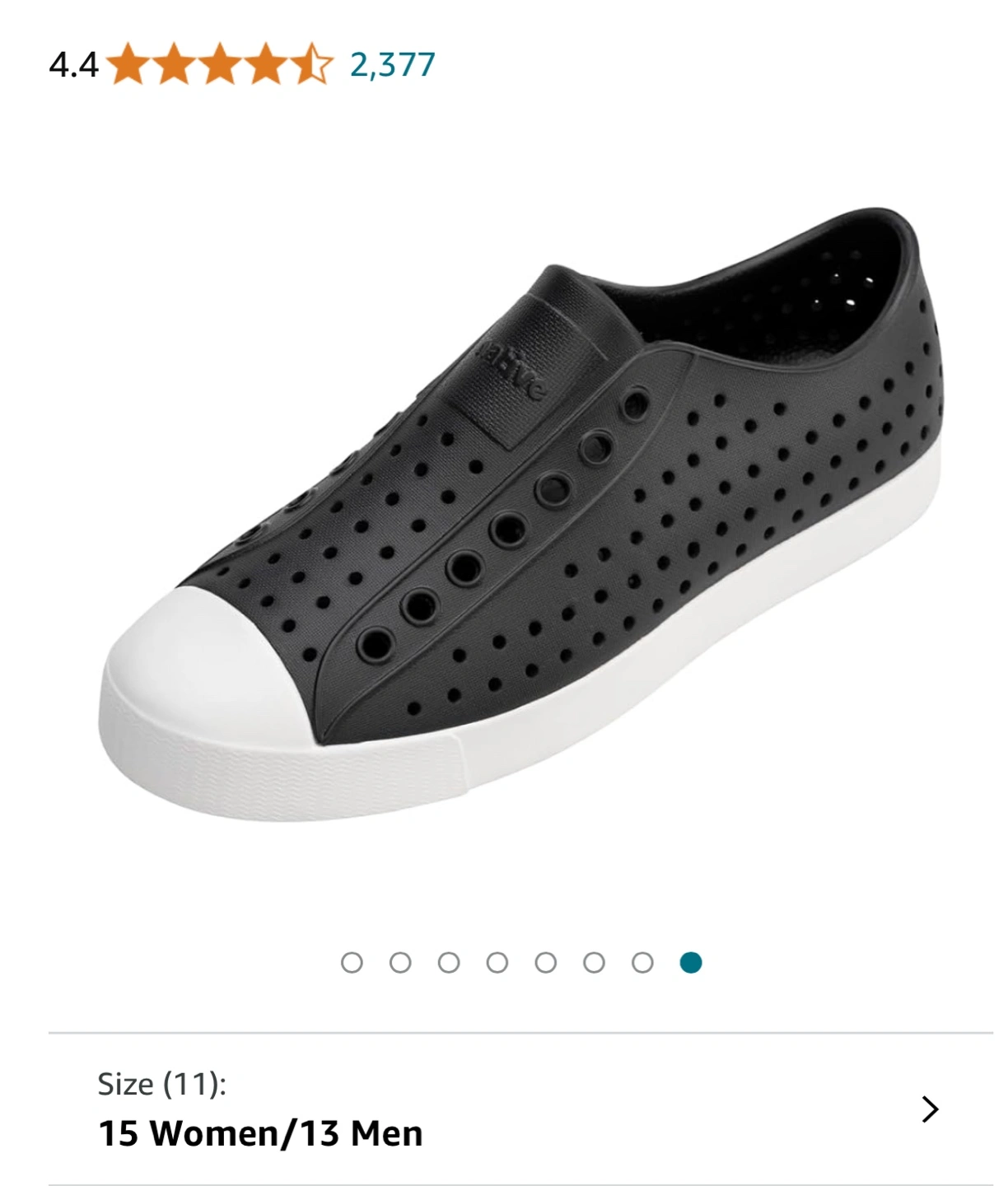Click the active teal eighth carousel dot
The image size is (1008, 1186).
[x=691, y=963]
